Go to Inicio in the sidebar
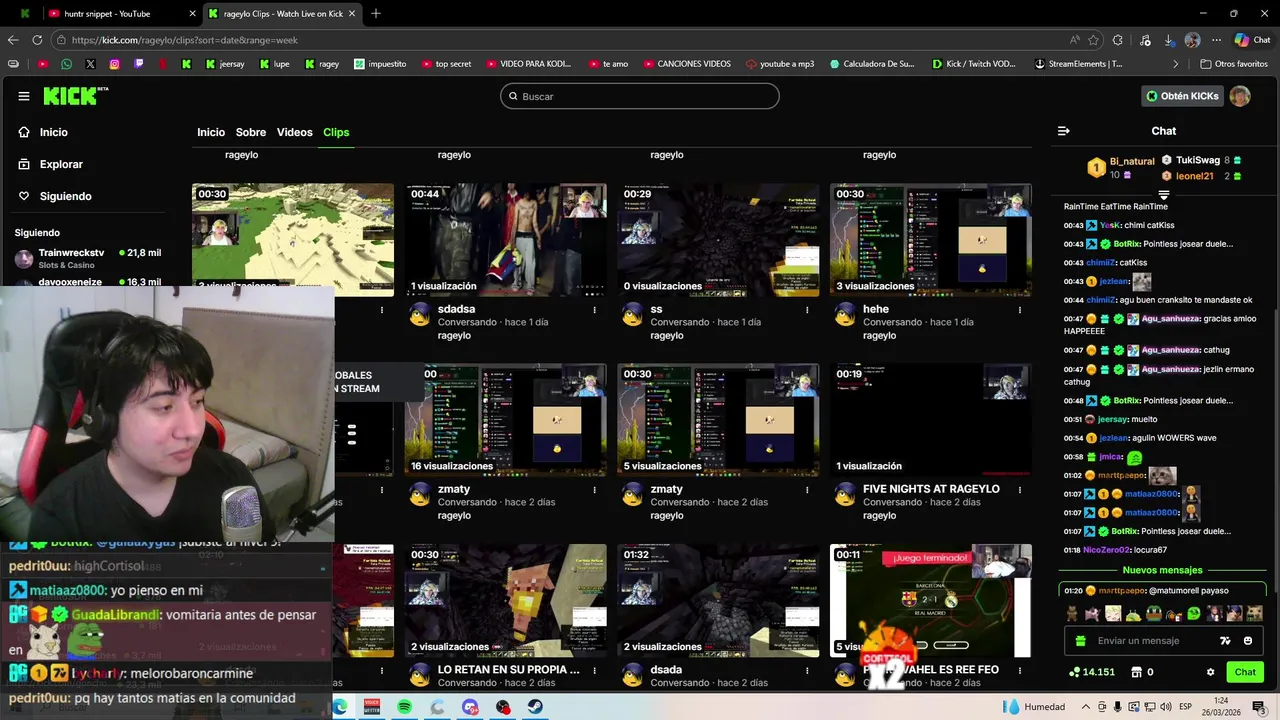 point(43,132)
